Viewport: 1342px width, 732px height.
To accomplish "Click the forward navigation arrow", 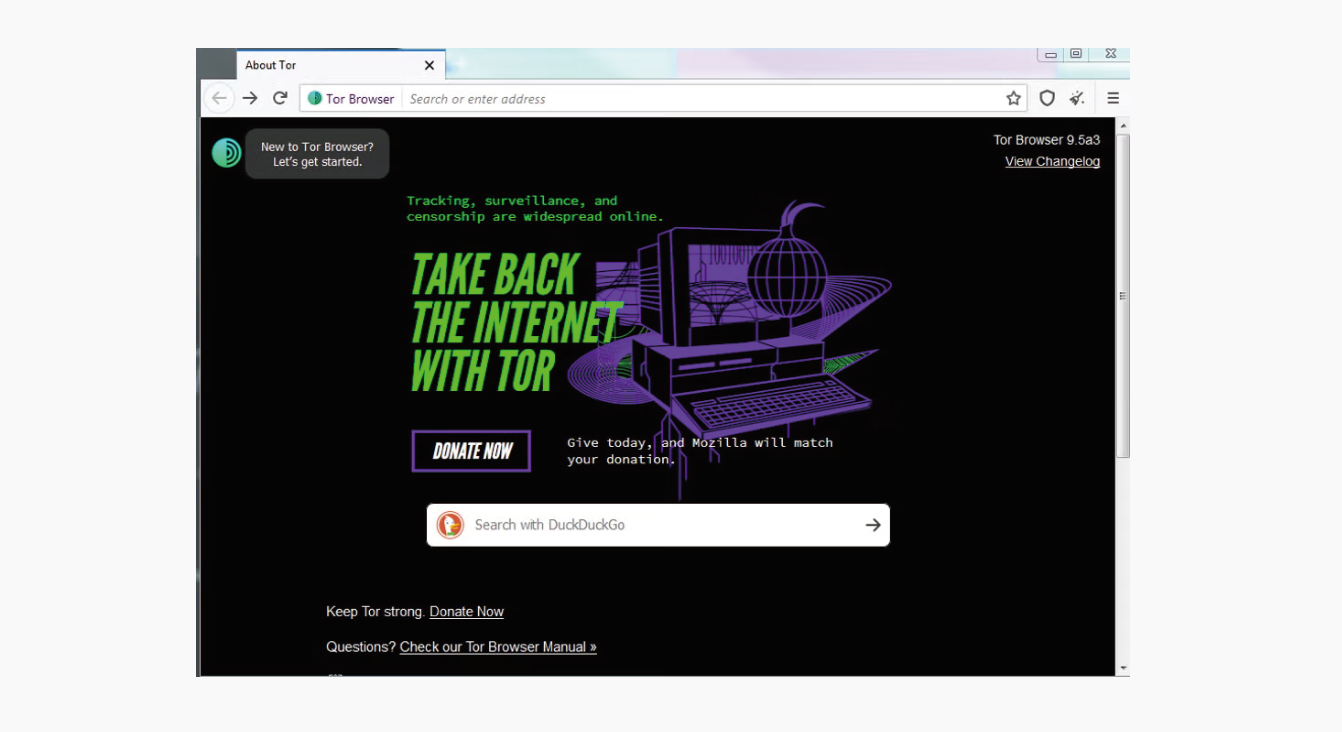I will tap(250, 98).
